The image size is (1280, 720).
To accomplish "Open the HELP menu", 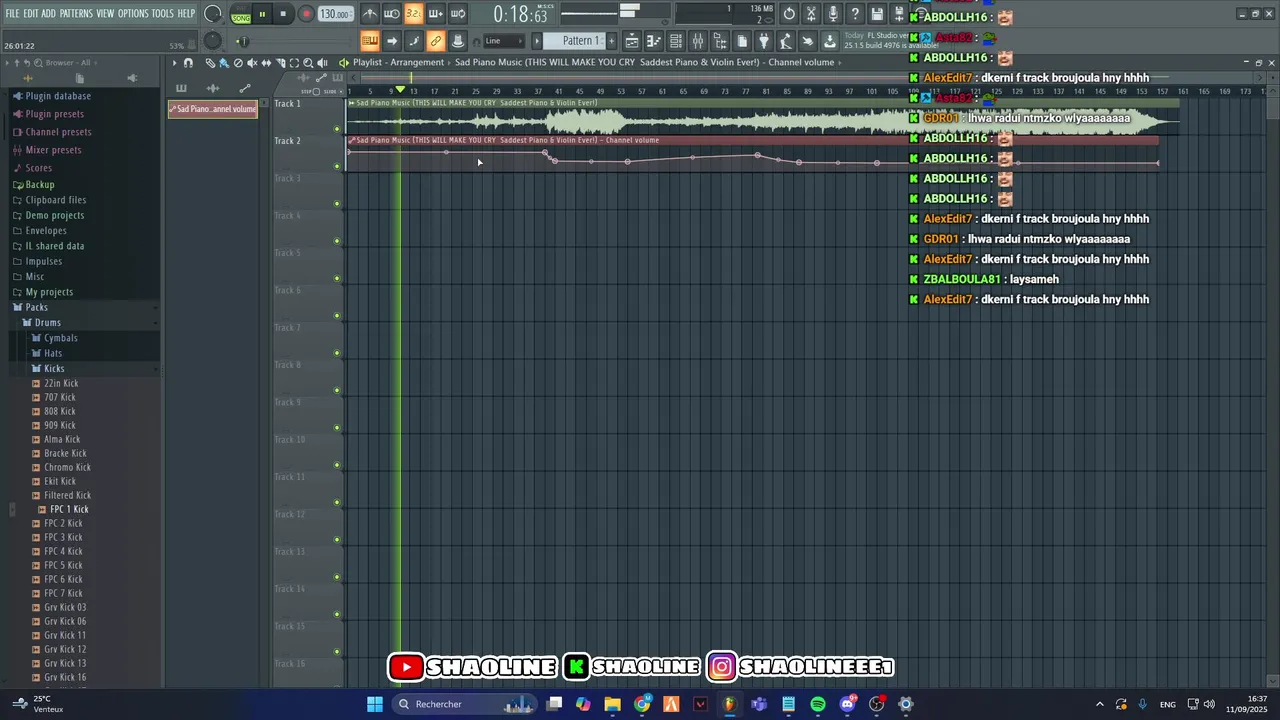I will click(x=187, y=14).
